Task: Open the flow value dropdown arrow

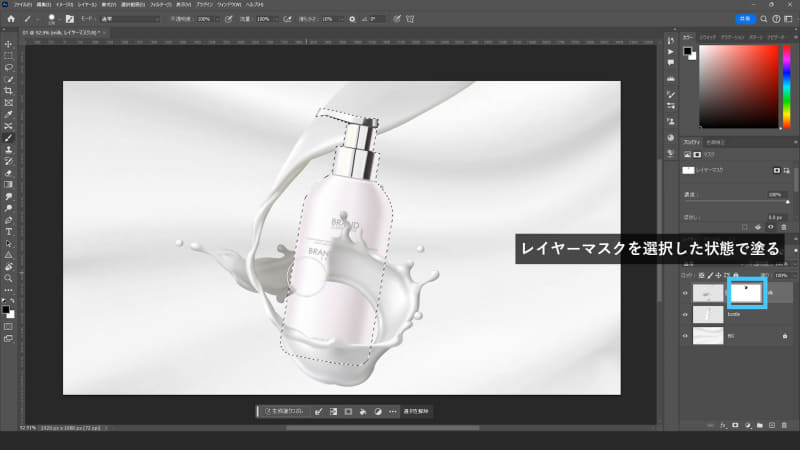Action: click(x=276, y=19)
